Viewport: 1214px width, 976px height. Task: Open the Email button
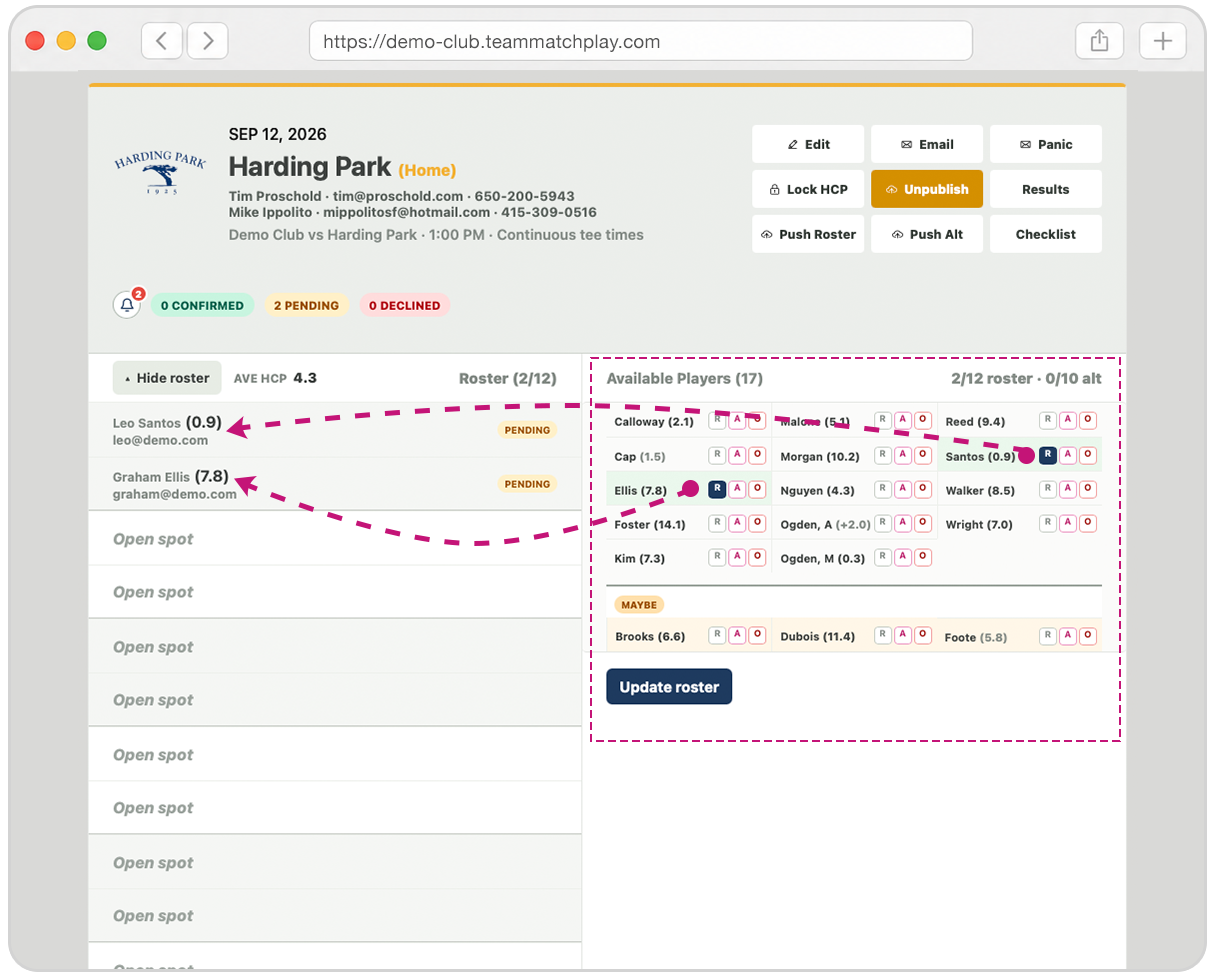pos(927,144)
